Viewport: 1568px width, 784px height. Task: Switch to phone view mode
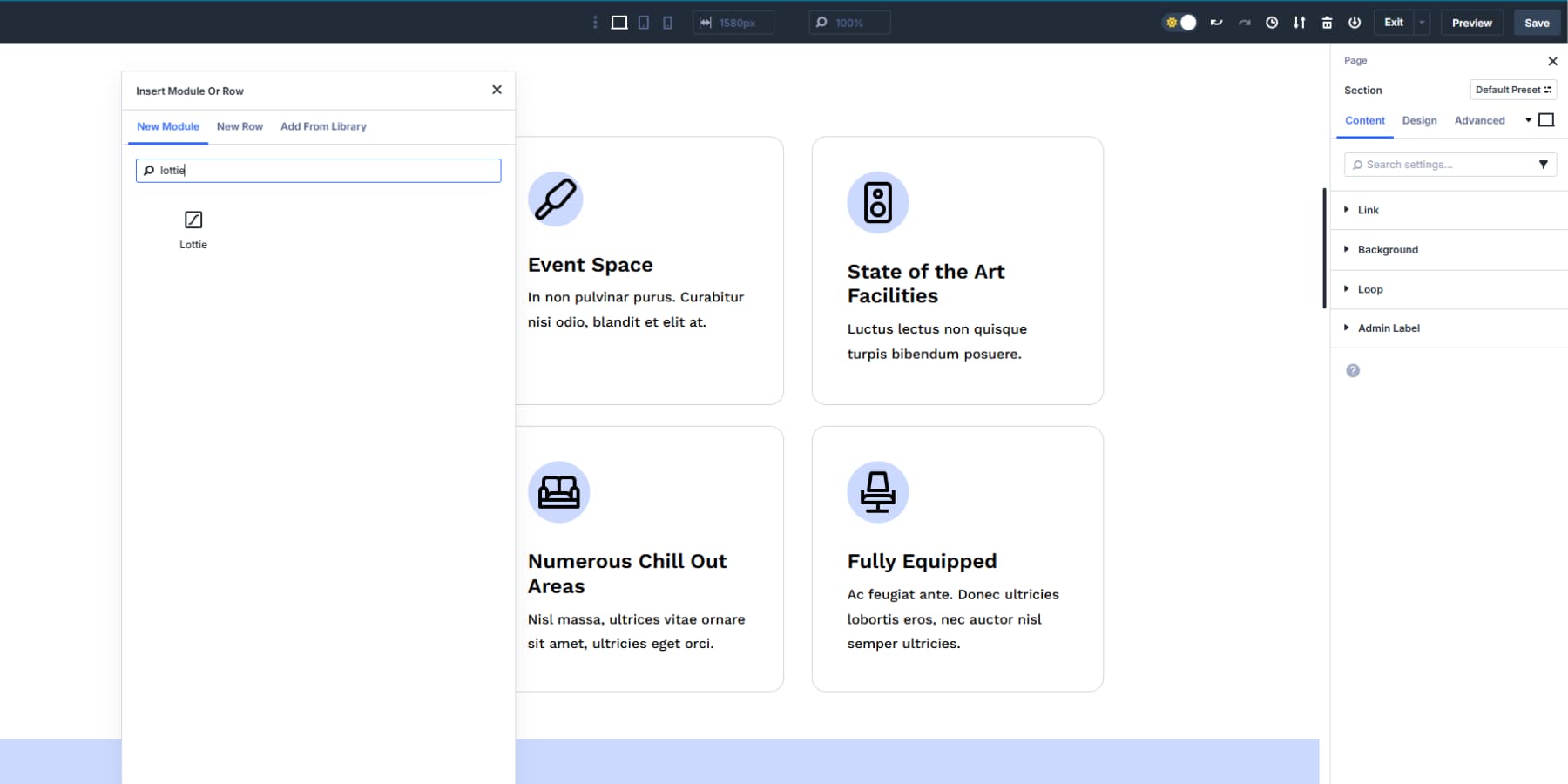667,22
